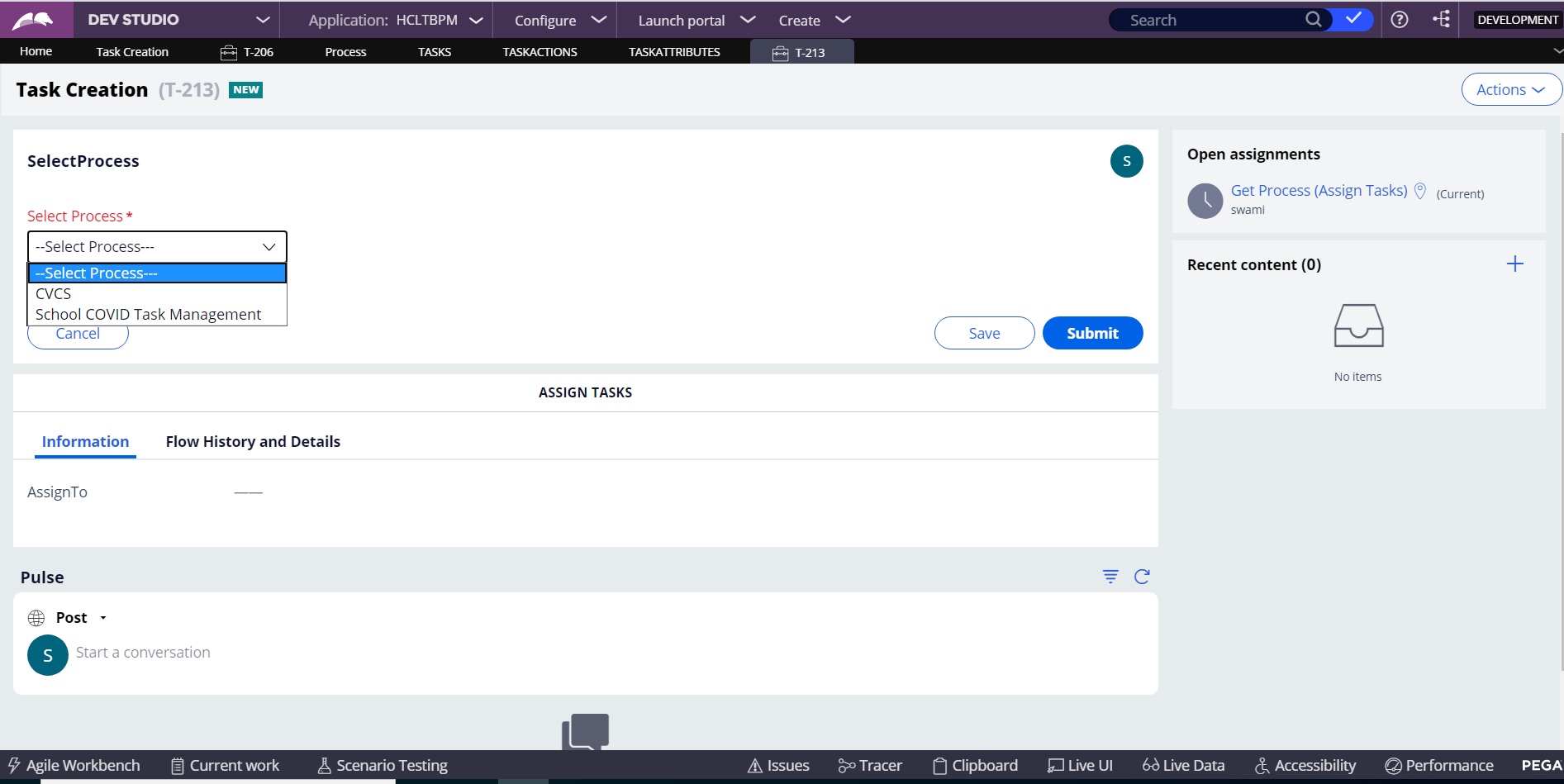Click the ASSIGN TASKS heading text
Screen dimensions: 1564x784
click(x=585, y=392)
